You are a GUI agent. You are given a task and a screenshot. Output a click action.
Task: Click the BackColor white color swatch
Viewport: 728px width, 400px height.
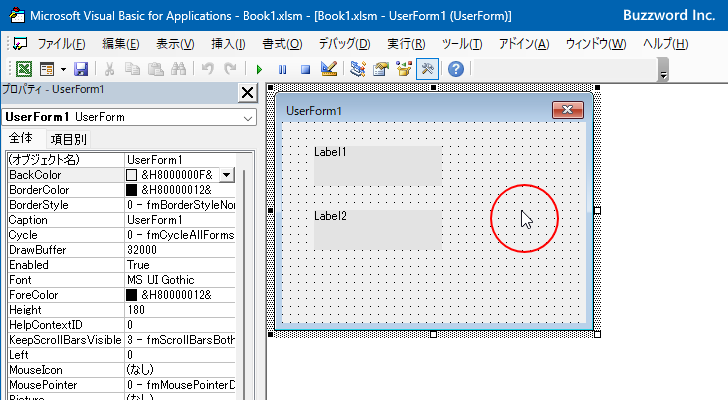[131, 175]
